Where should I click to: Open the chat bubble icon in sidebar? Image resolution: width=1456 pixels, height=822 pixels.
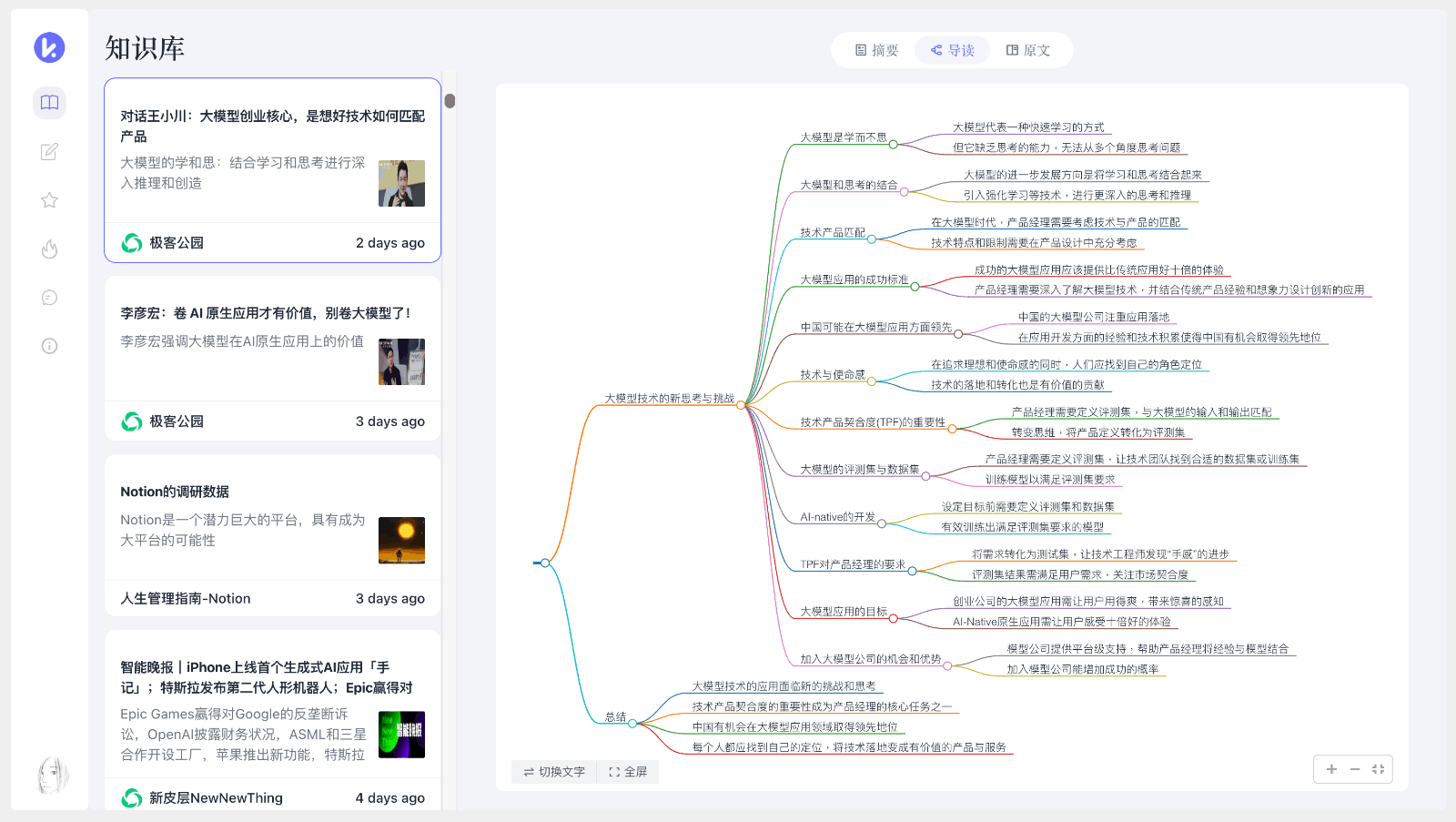[49, 298]
